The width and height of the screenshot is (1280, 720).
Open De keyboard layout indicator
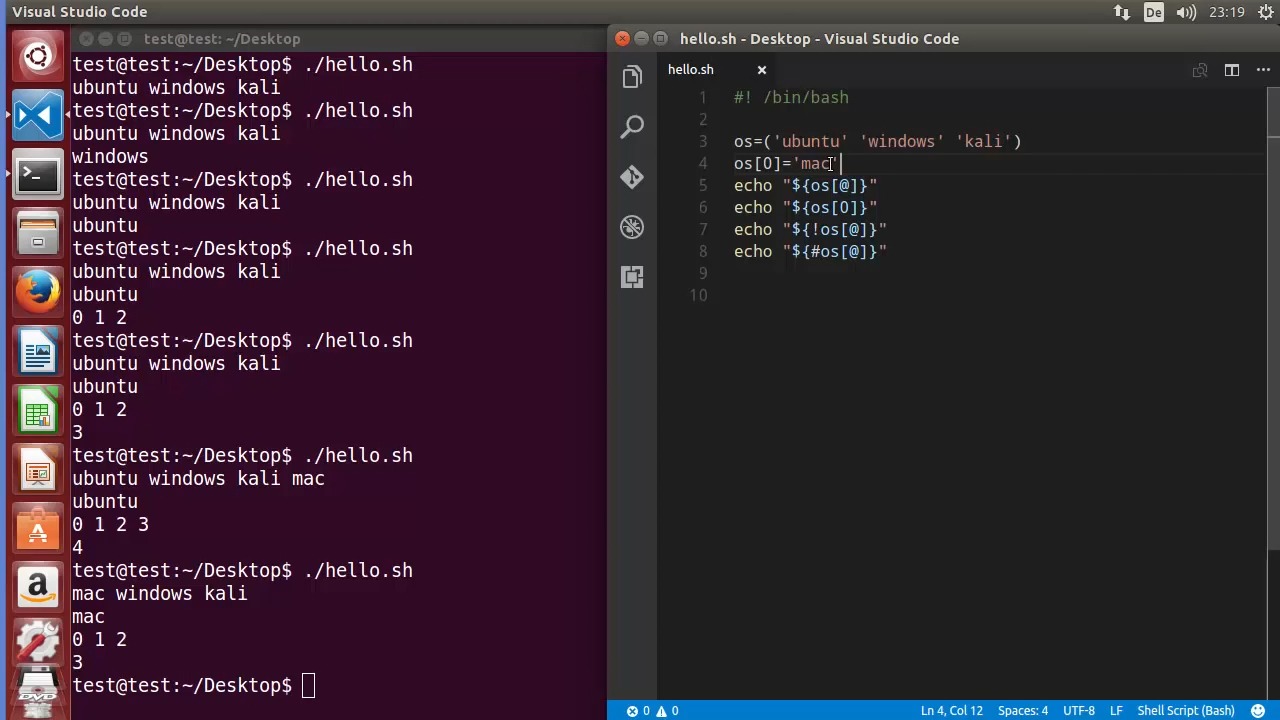click(x=1154, y=12)
